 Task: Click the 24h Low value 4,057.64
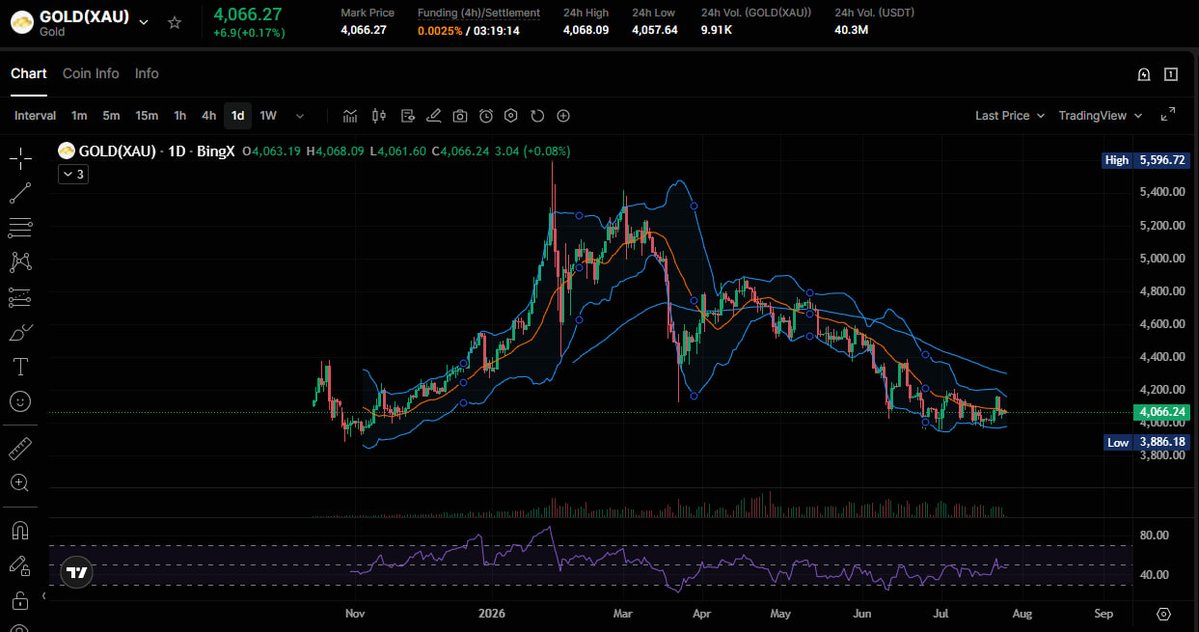tap(655, 31)
